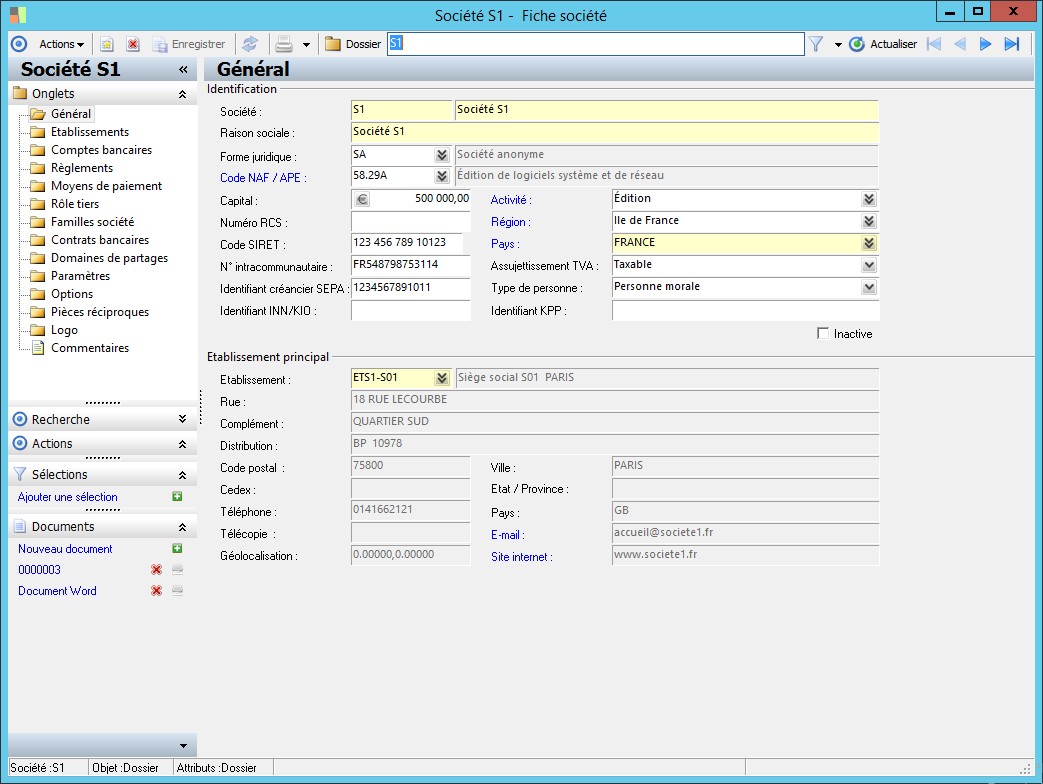Viewport: 1043px width, 784px height.
Task: Toggle the Inactive checkbox
Action: [823, 334]
